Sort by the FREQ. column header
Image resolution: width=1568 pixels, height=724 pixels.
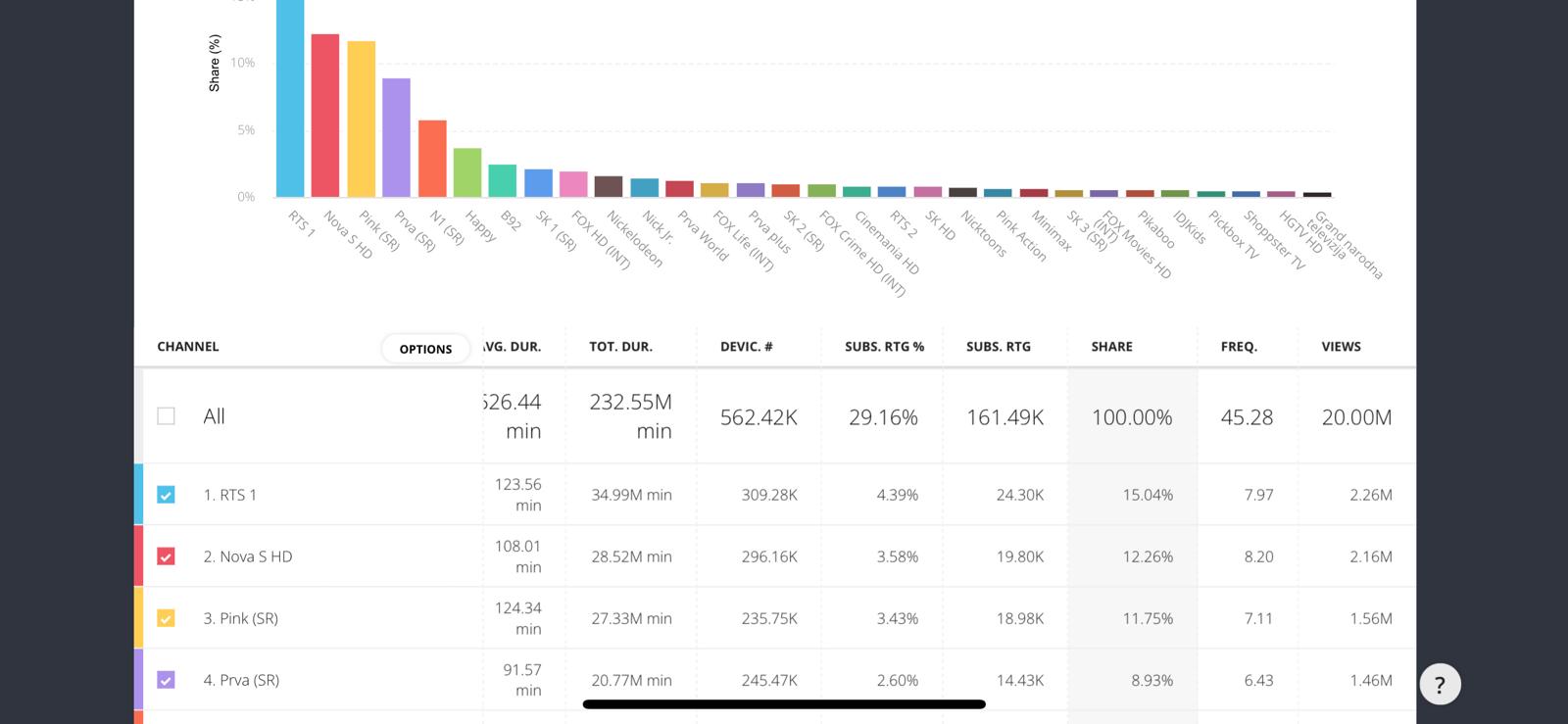click(1239, 347)
